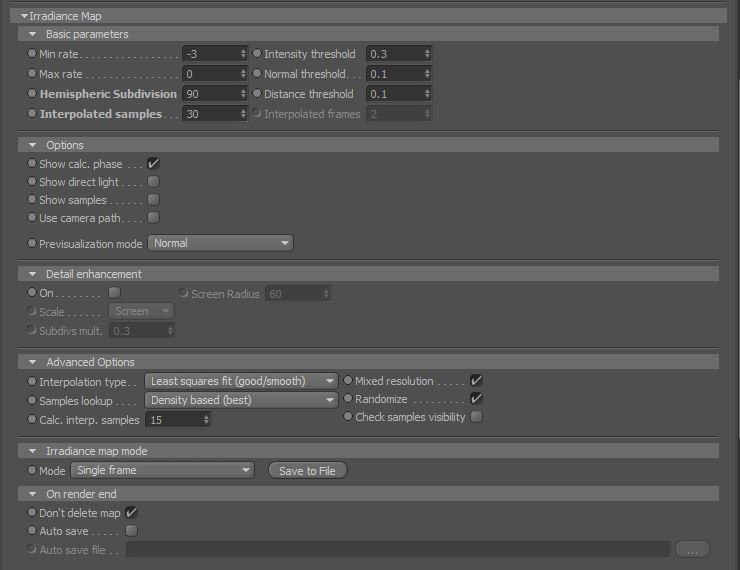This screenshot has width=740, height=570.
Task: Click the Calc. interp. samples value field
Action: click(x=178, y=420)
